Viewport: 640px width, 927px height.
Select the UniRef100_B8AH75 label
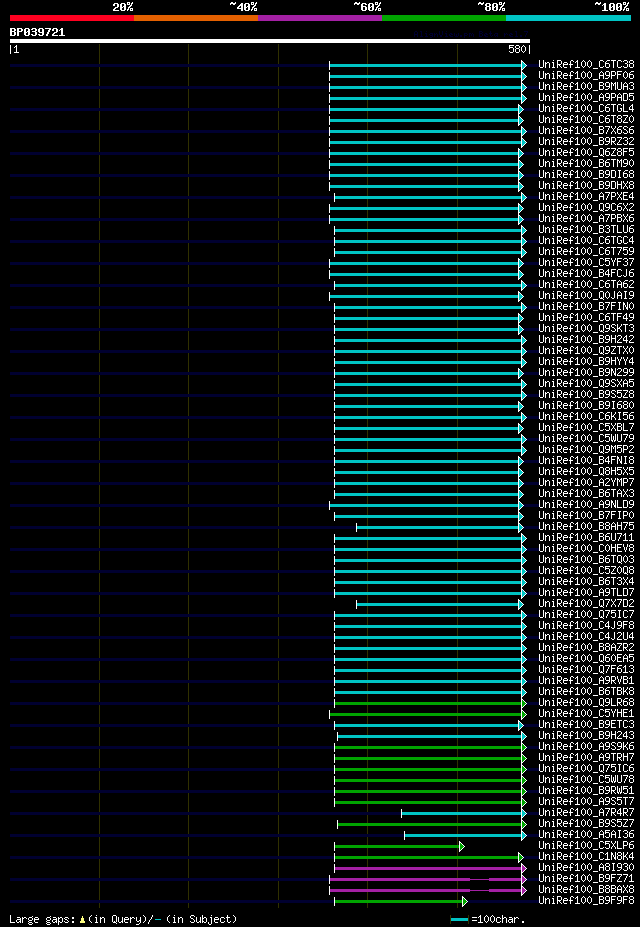click(x=586, y=527)
